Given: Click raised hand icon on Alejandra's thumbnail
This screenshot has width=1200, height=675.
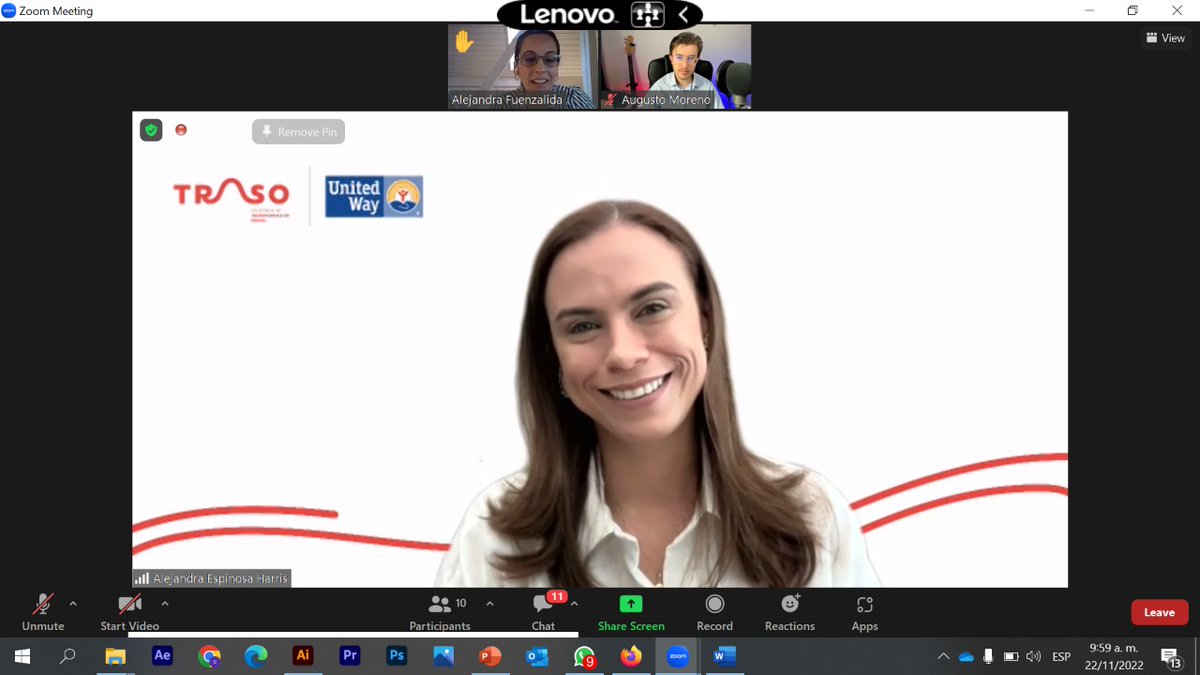Looking at the screenshot, I should (x=464, y=42).
